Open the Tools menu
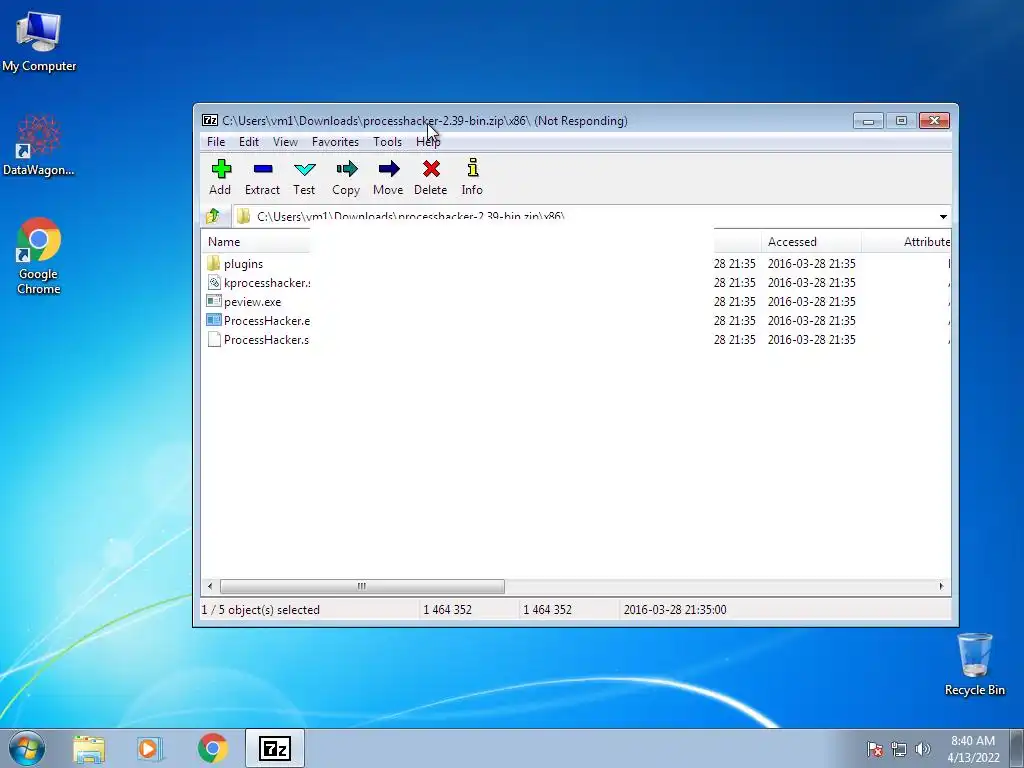This screenshot has width=1024, height=768. (x=387, y=142)
